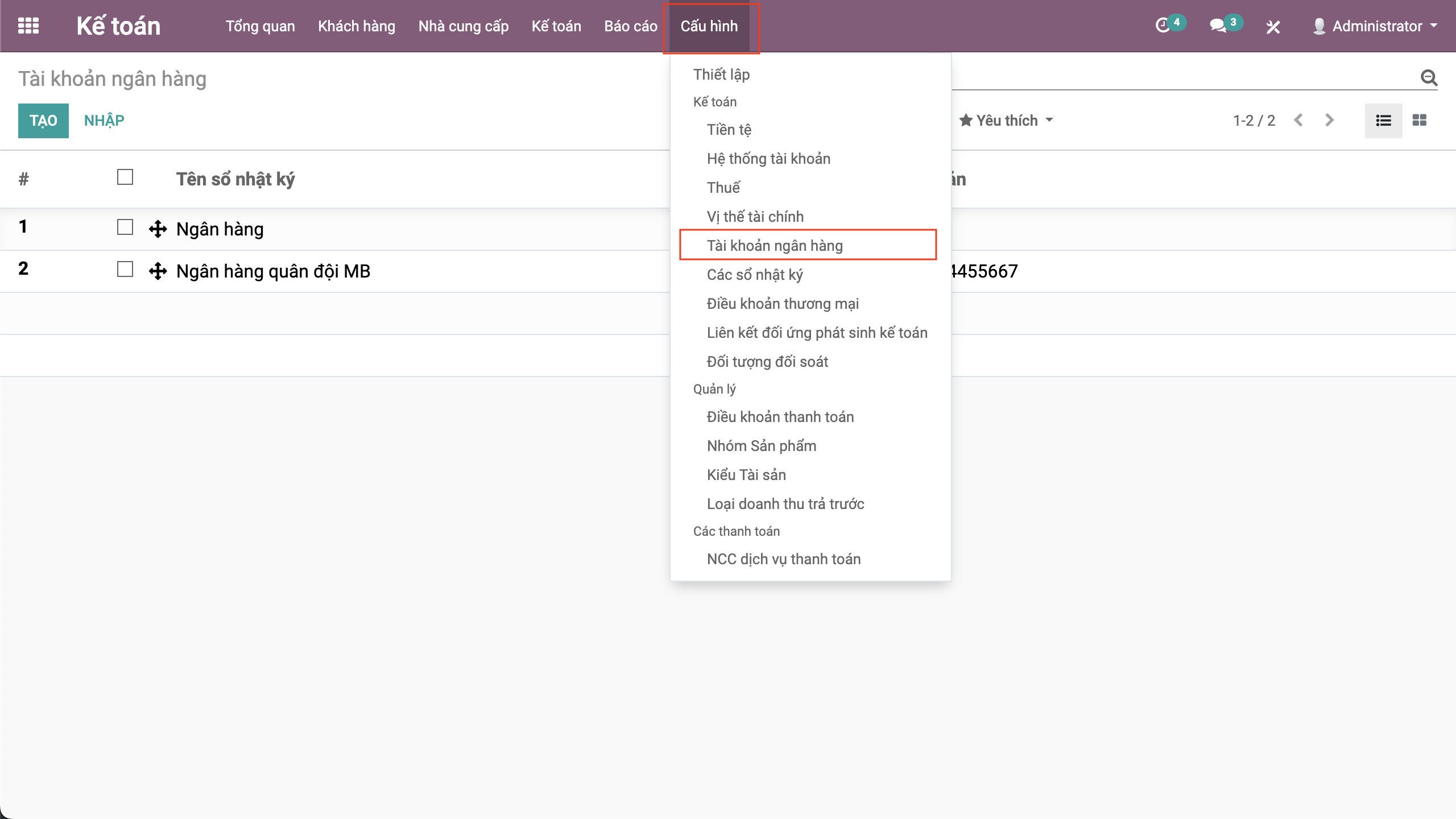1456x819 pixels.
Task: Check the select-all header checkbox
Action: click(125, 177)
